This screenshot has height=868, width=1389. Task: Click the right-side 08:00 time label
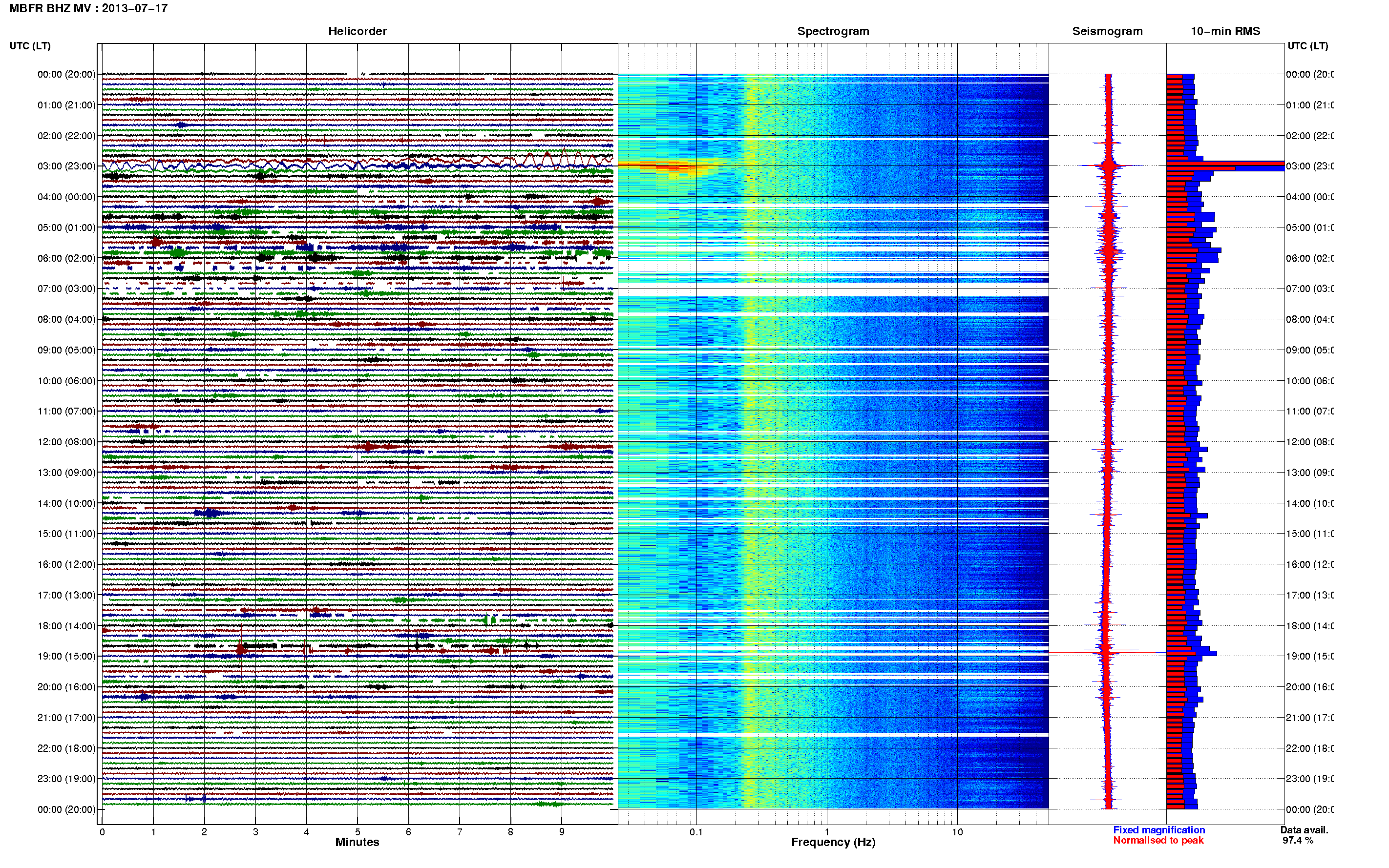1309,320
